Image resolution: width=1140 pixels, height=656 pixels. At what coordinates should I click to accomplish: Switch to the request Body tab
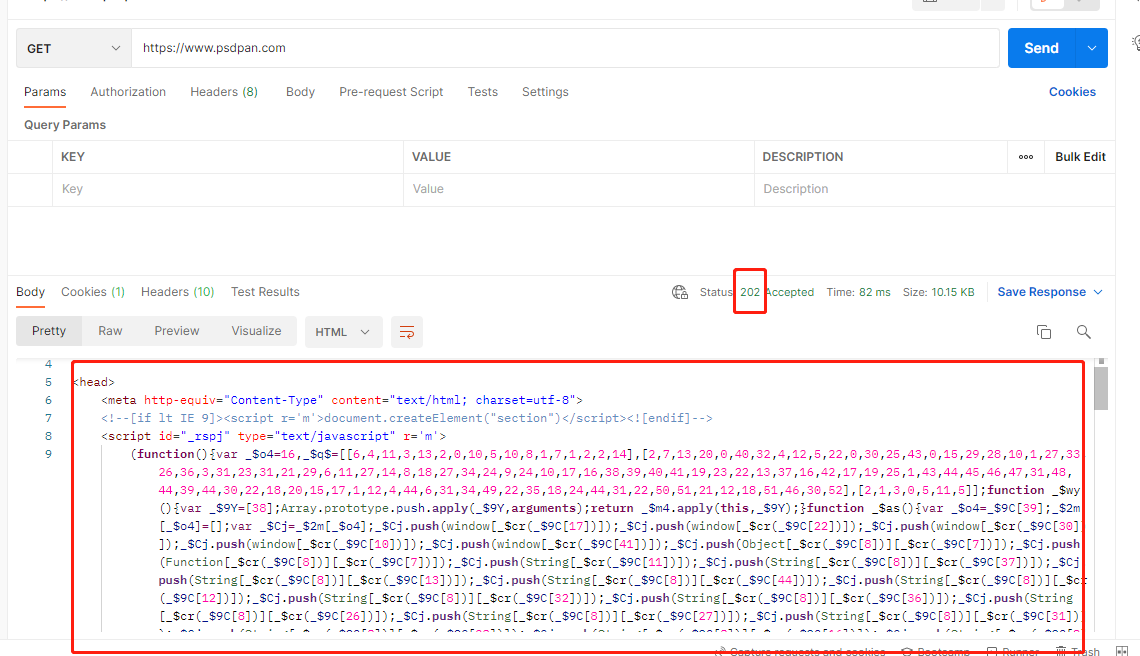(x=300, y=92)
